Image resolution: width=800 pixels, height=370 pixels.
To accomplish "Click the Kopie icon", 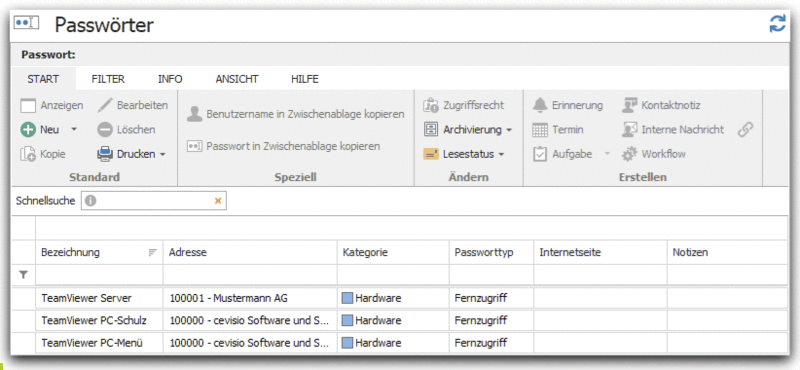I will (28, 154).
